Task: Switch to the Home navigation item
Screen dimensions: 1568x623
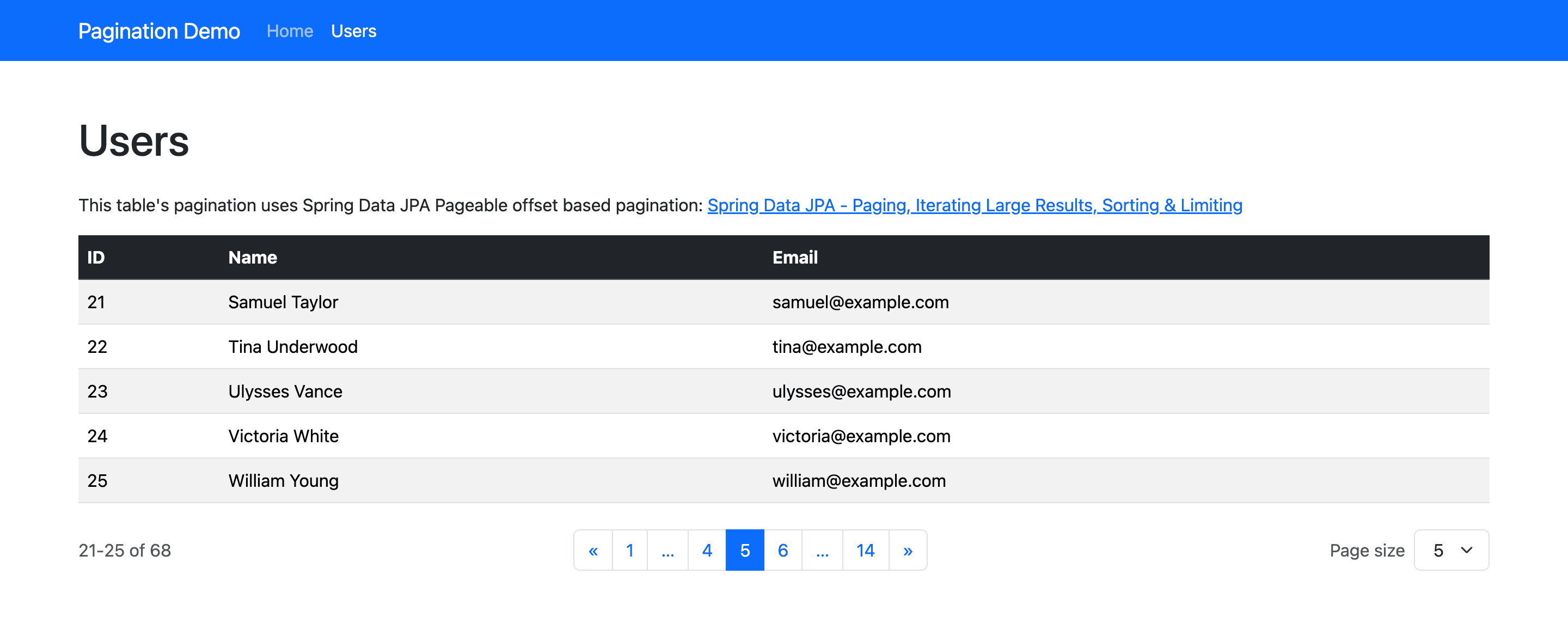Action: [290, 30]
